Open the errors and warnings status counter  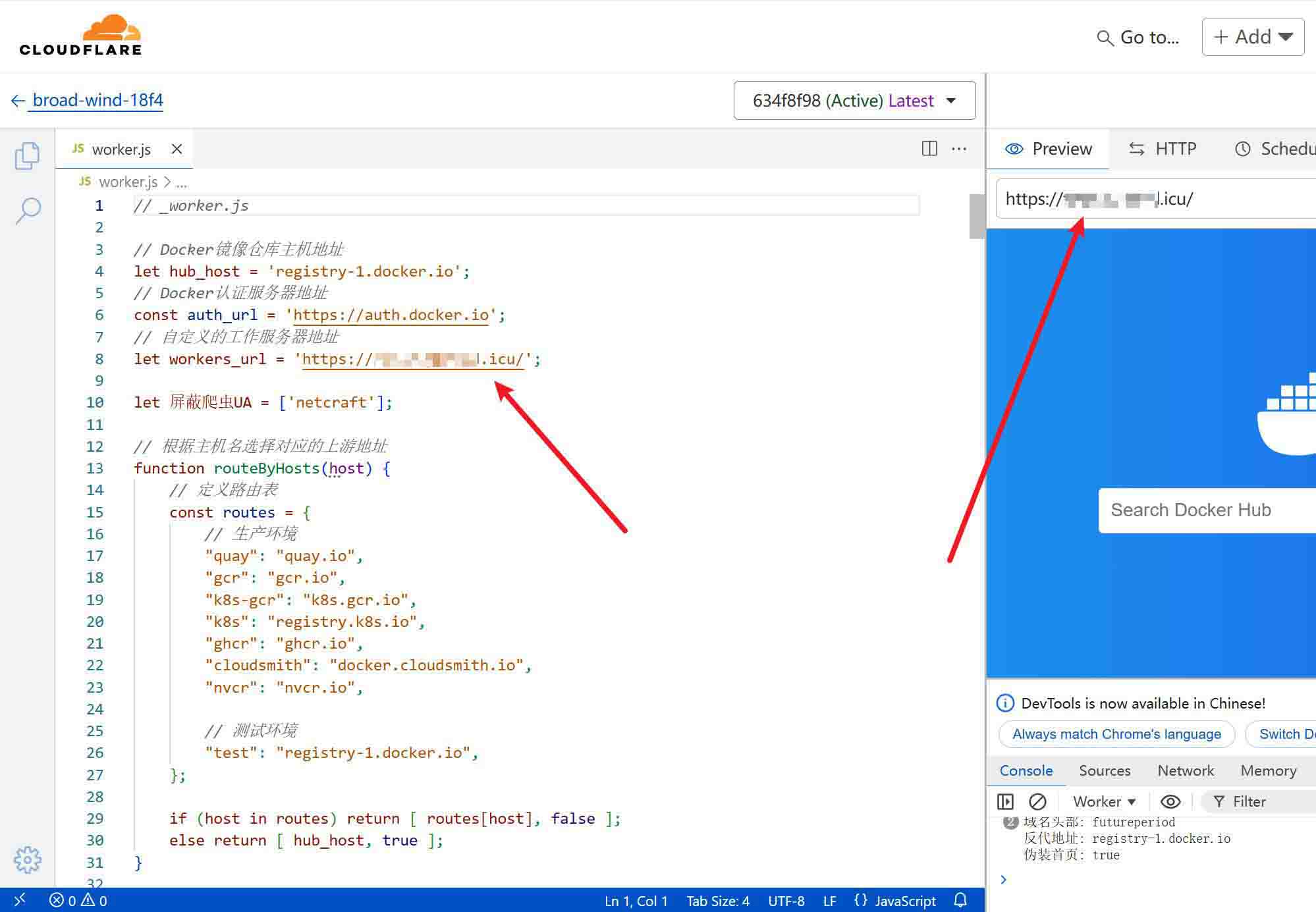click(78, 900)
